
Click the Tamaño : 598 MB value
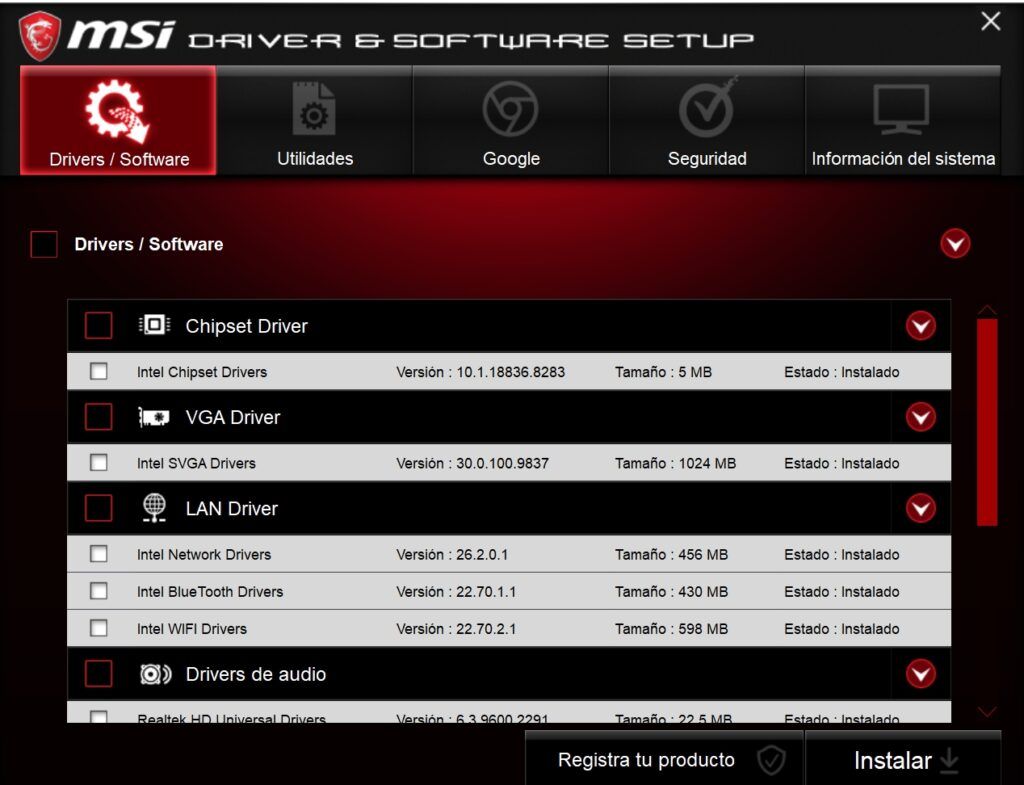coord(671,629)
